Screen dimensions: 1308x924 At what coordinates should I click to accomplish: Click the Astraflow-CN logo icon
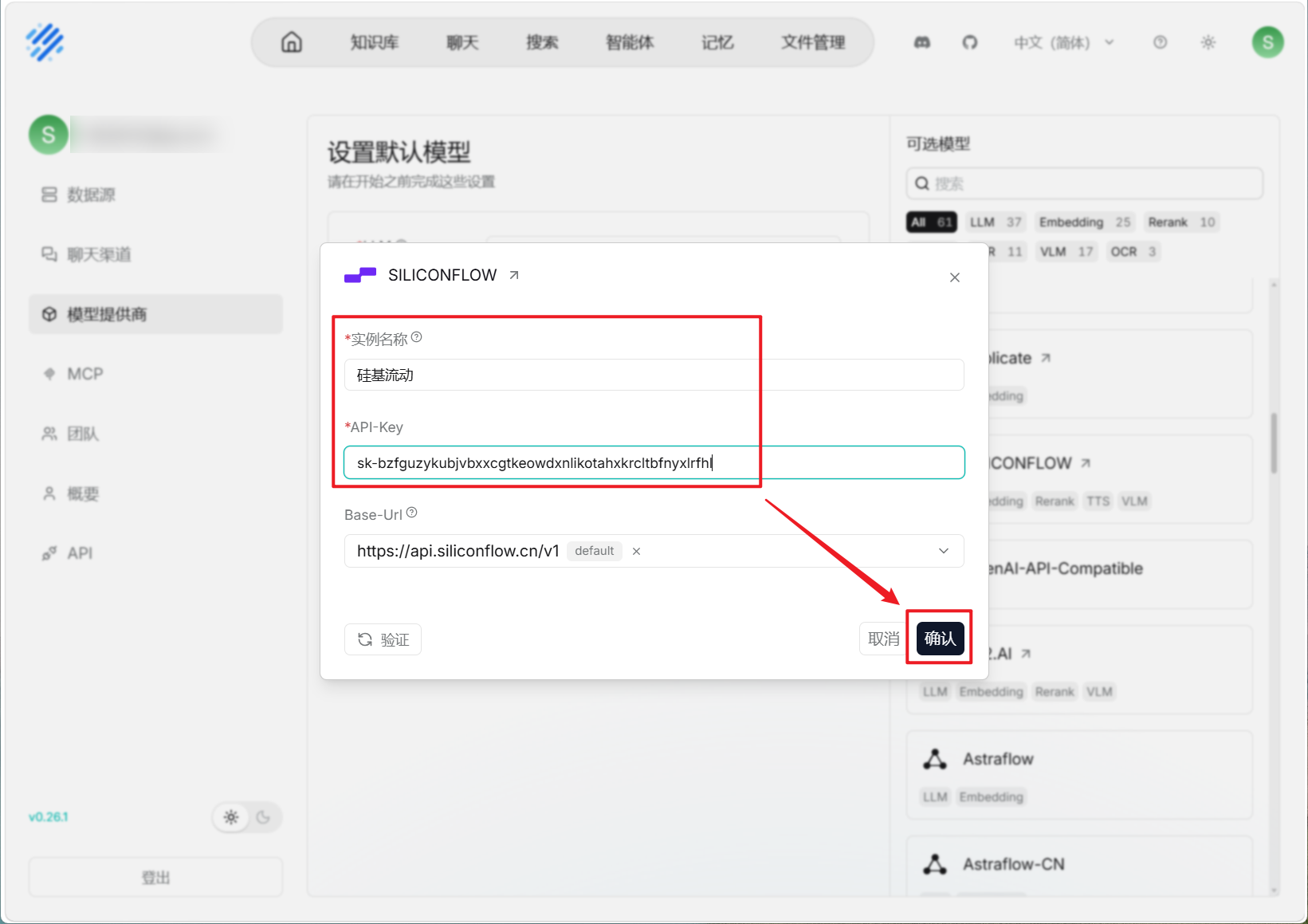[x=935, y=864]
